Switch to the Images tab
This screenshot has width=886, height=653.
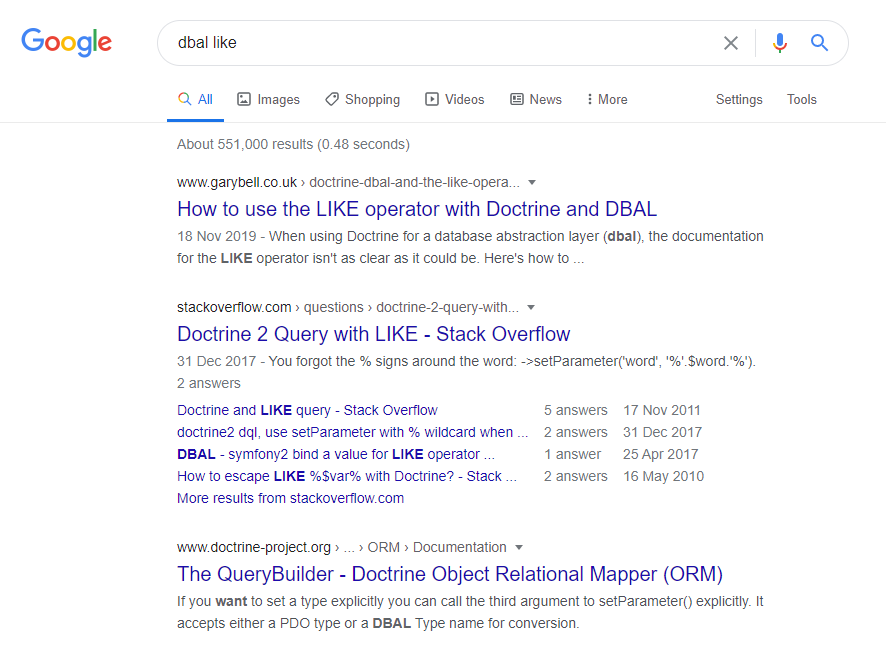click(x=268, y=99)
